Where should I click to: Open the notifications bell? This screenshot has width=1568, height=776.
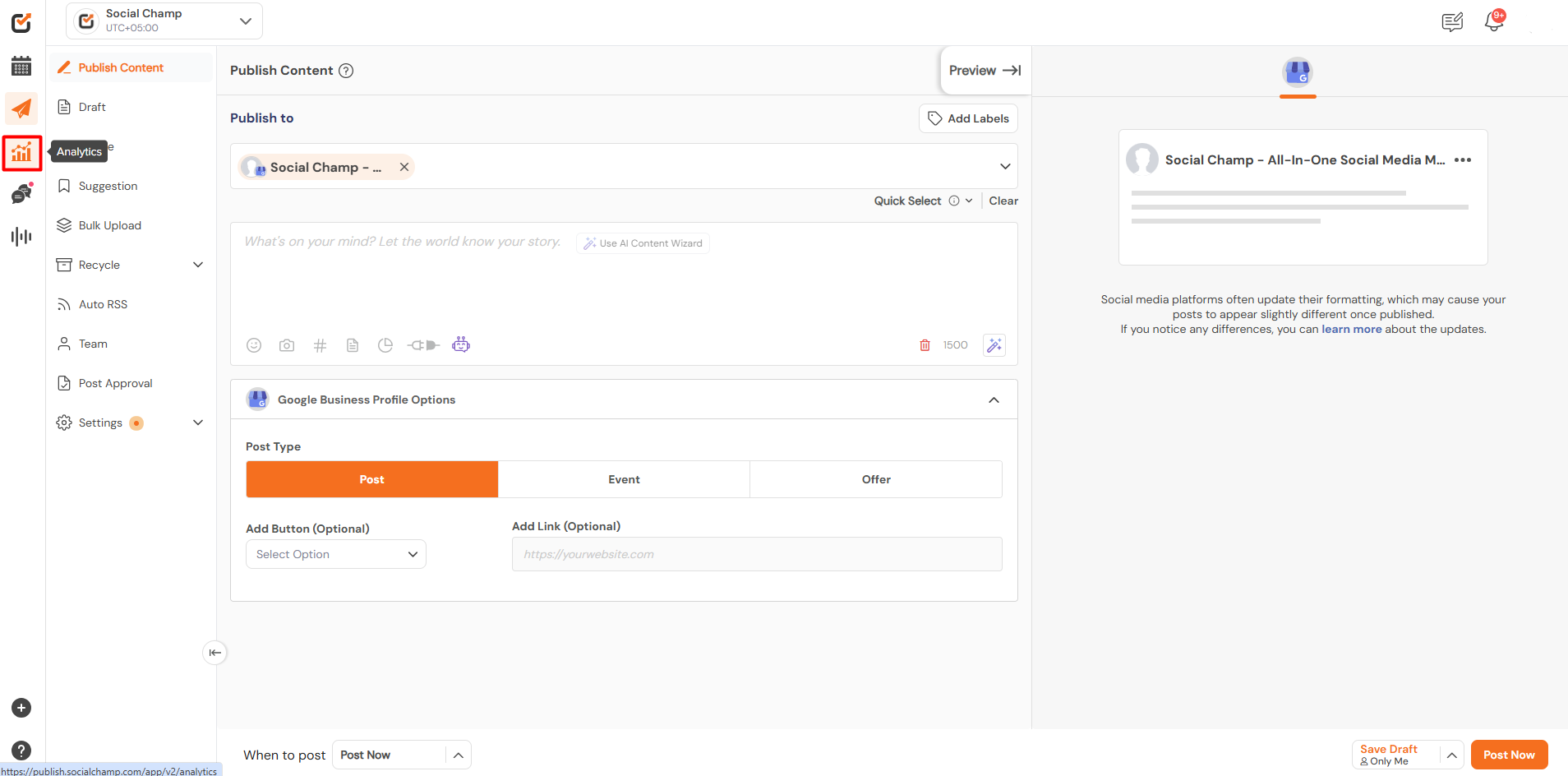[x=1494, y=21]
